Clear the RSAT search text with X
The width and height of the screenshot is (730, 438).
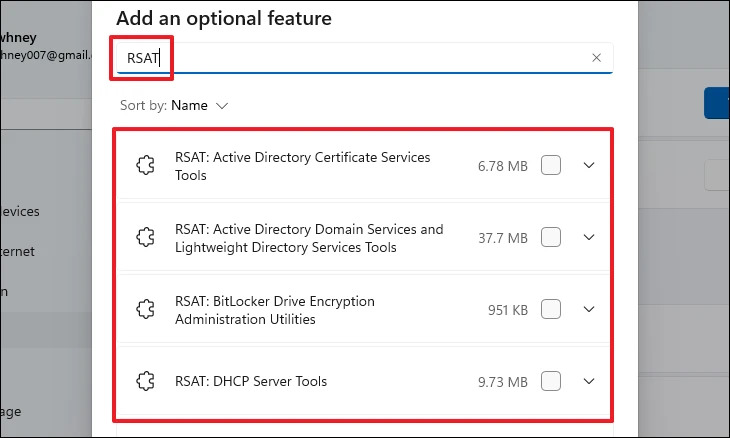click(596, 58)
